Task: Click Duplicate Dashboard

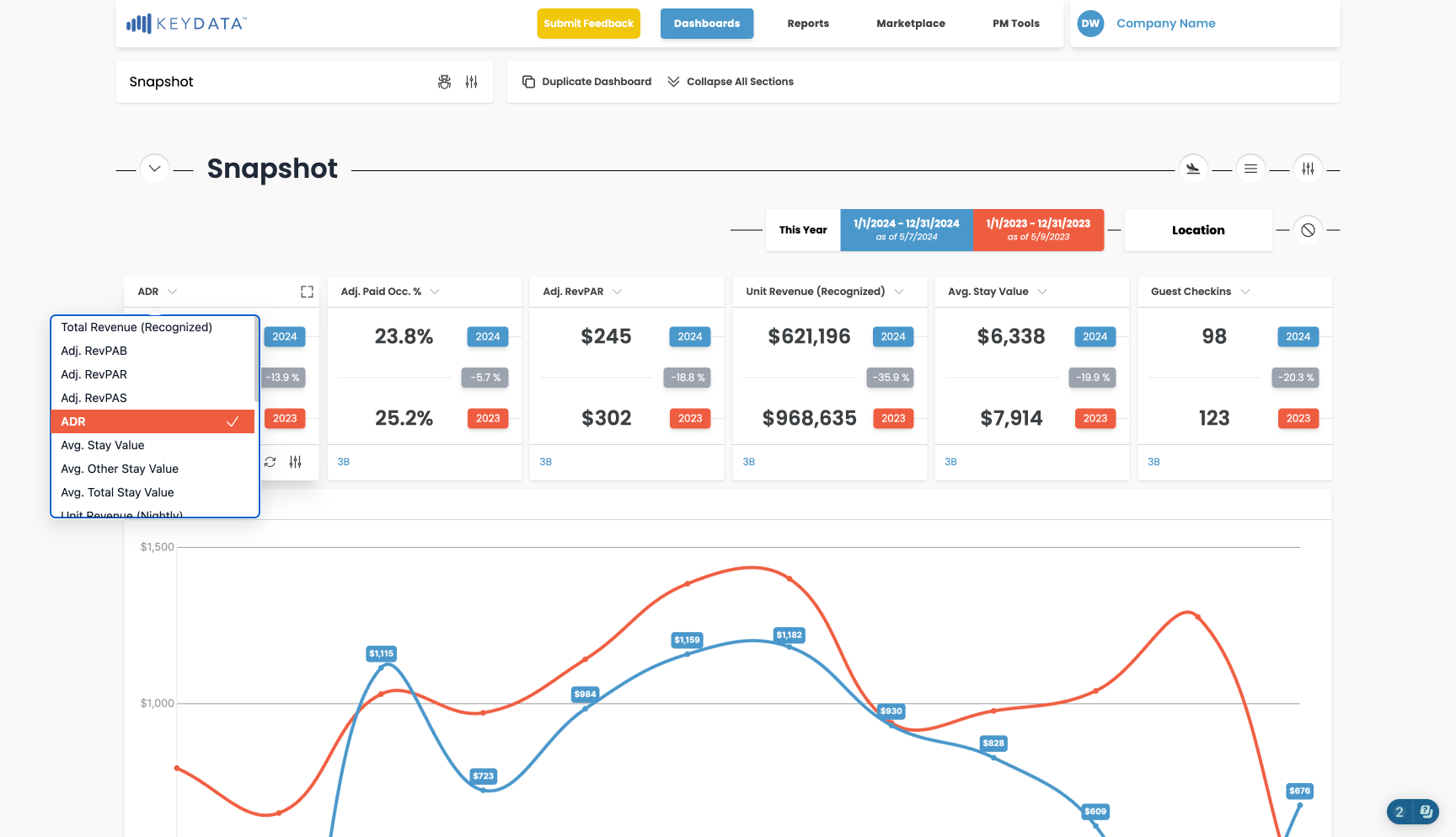Action: pos(587,82)
